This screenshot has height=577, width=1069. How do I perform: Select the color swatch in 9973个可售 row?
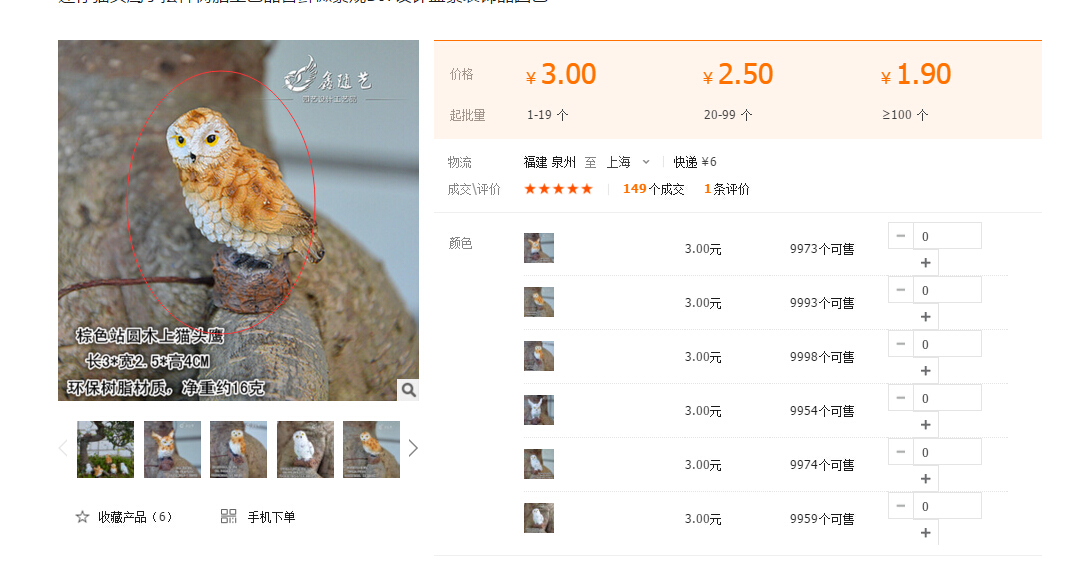click(x=539, y=248)
